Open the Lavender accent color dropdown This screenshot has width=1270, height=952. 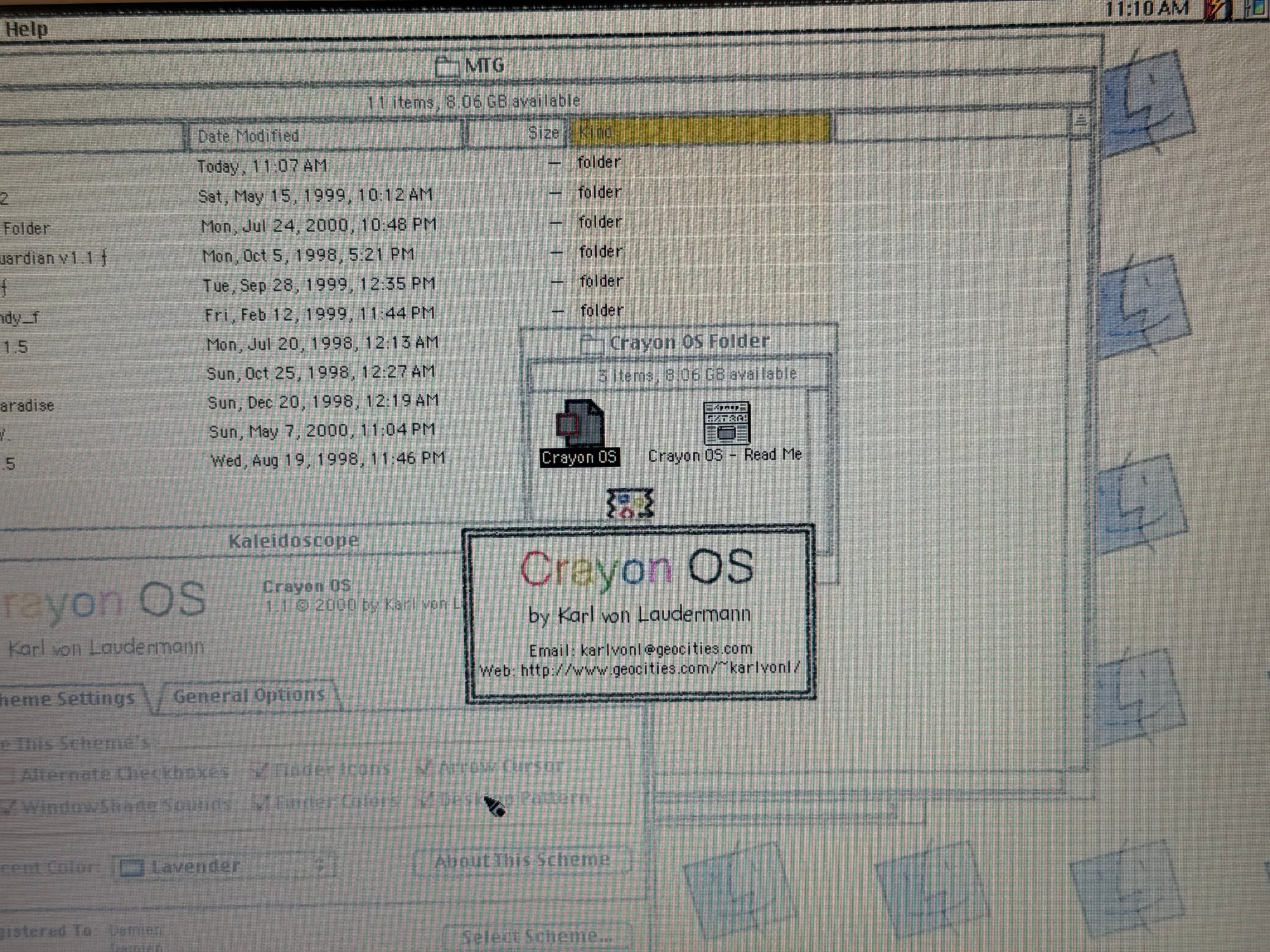coord(222,866)
